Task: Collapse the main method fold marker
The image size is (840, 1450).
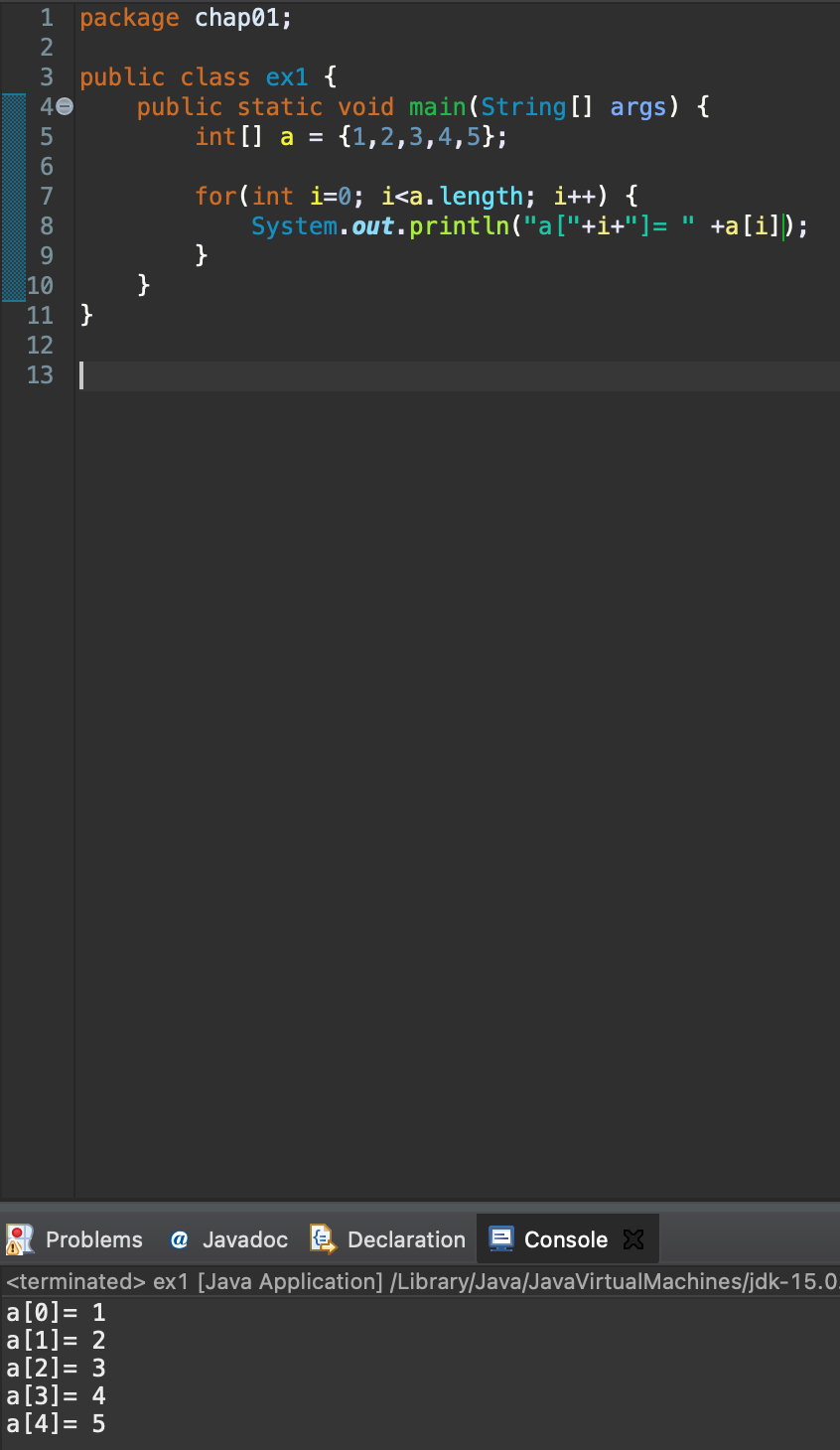Action: pyautogui.click(x=65, y=106)
